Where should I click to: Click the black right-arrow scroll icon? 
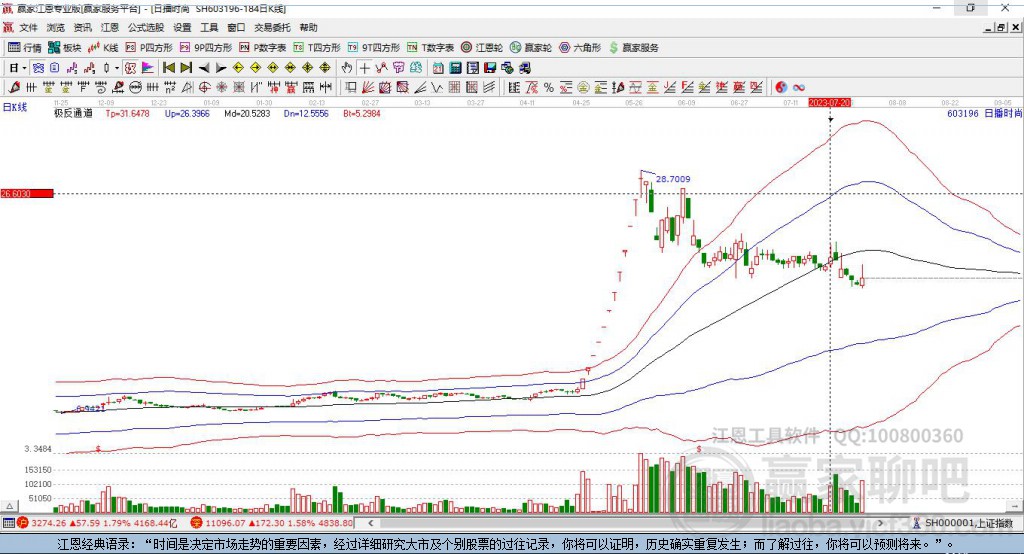[x=221, y=68]
